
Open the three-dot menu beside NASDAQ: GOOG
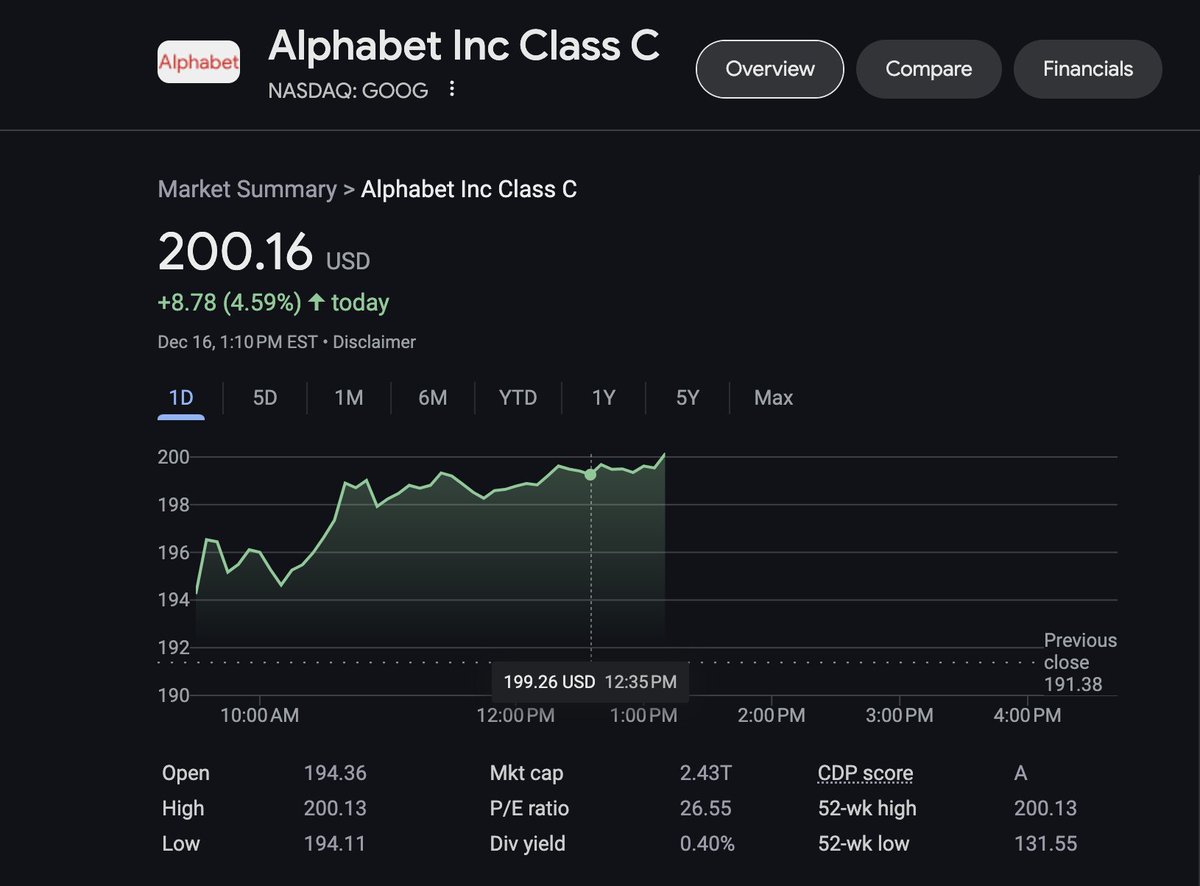452,90
